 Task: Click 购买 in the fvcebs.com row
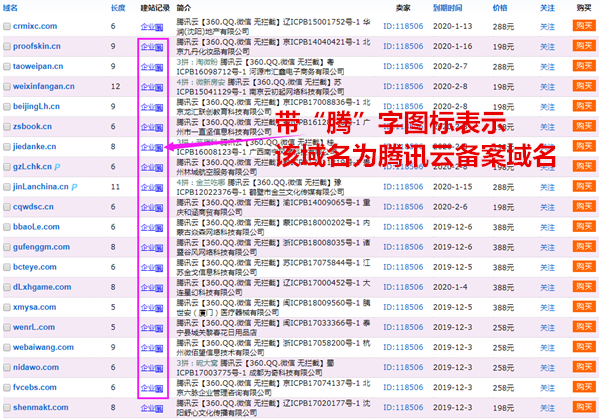pos(584,387)
